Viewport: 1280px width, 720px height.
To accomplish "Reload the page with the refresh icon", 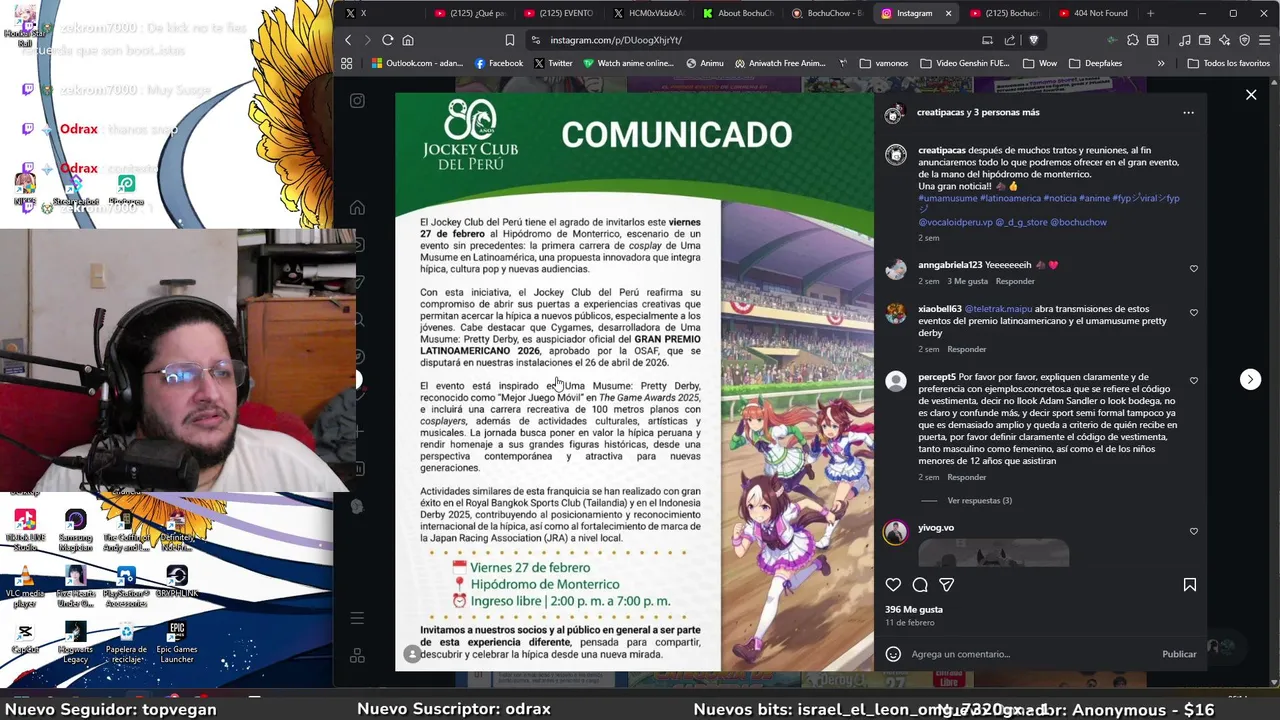I will click(x=387, y=40).
